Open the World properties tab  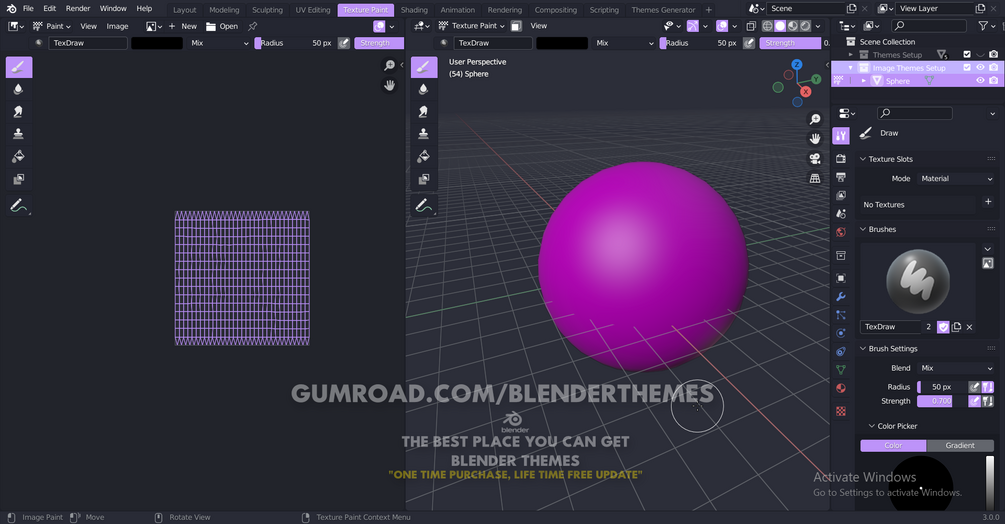click(841, 232)
